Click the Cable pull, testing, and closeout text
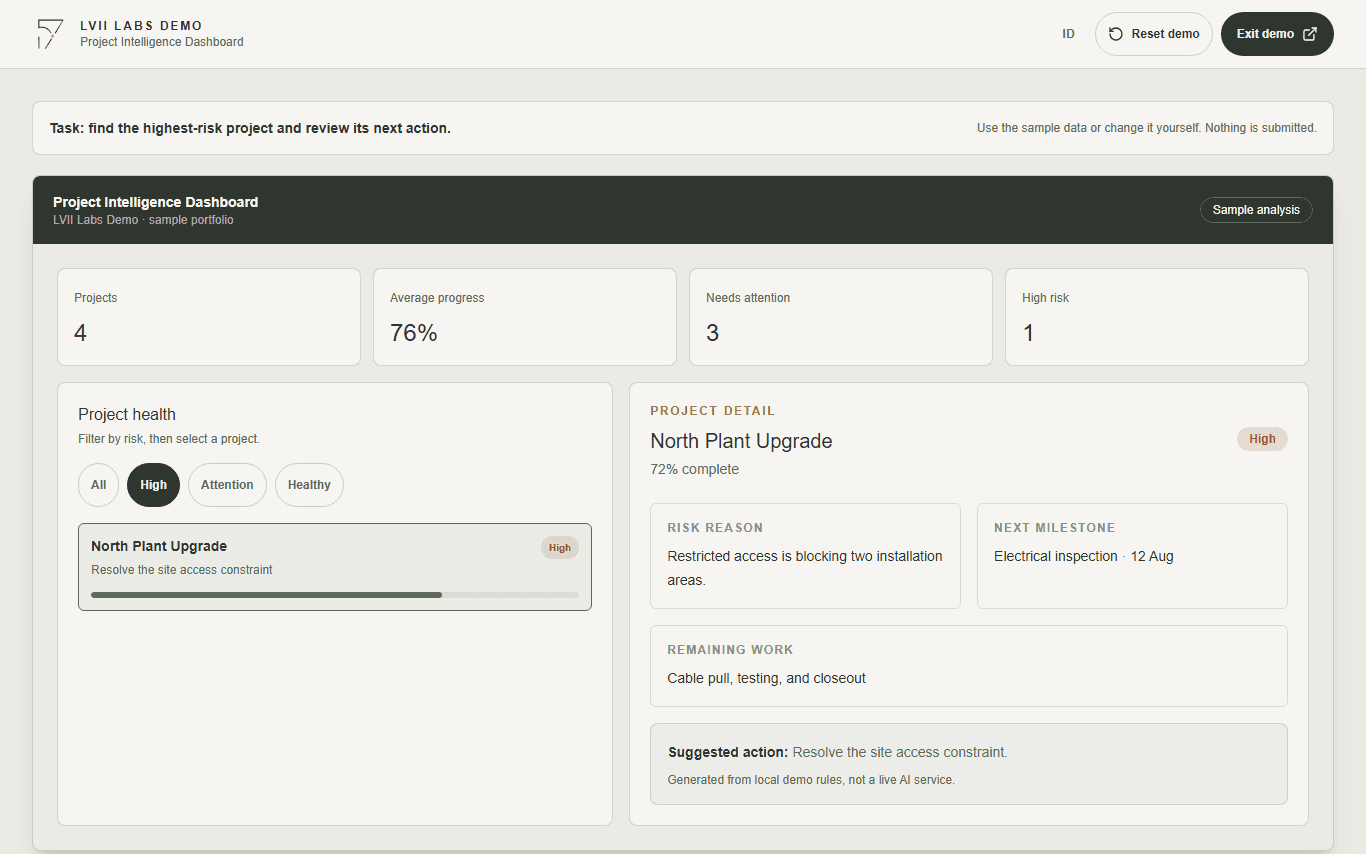This screenshot has height=854, width=1366. 767,678
